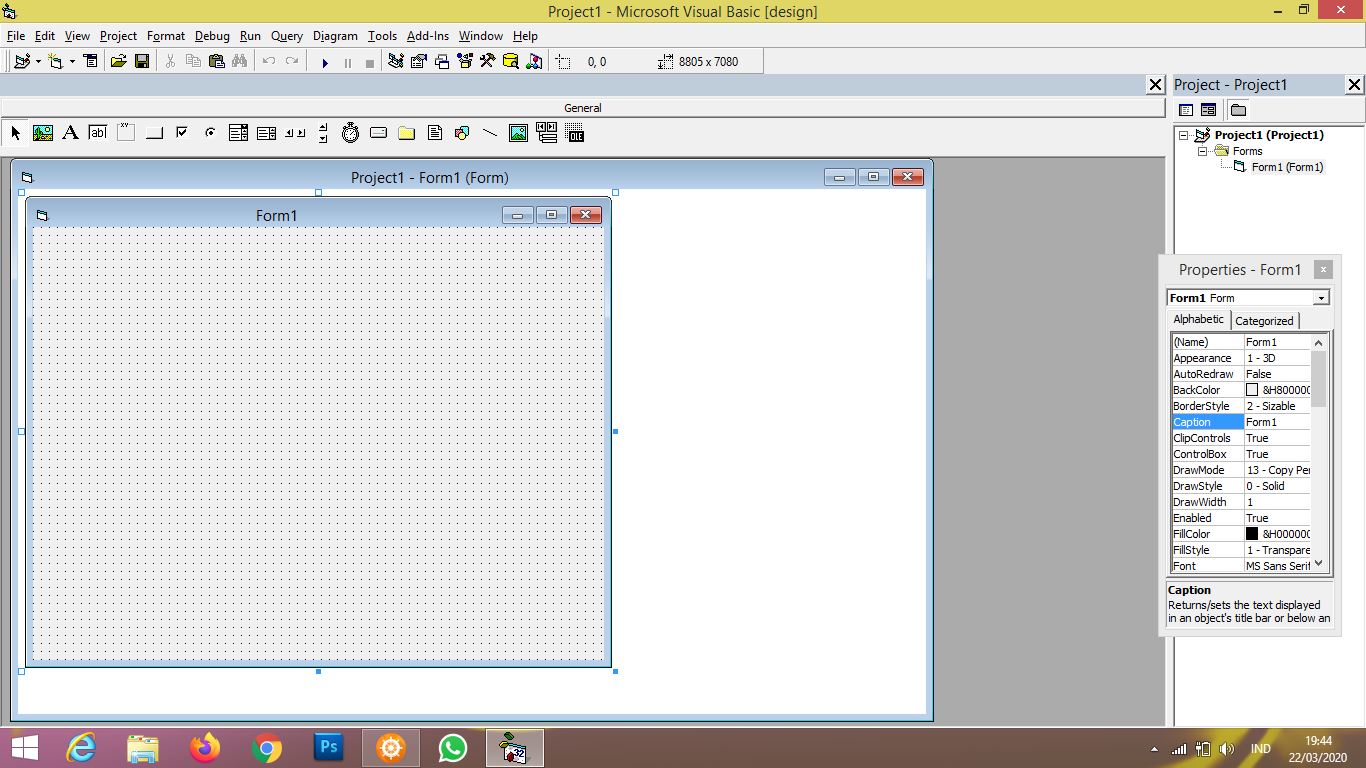
Task: Collapse the Project1 tree node
Action: coord(1184,135)
